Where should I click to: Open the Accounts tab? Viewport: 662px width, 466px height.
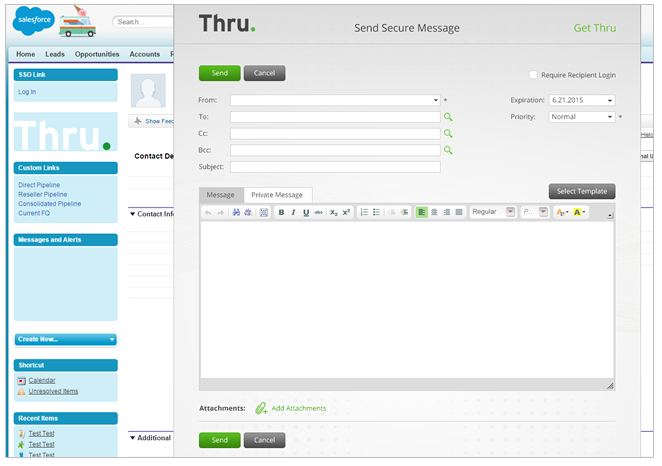point(145,54)
